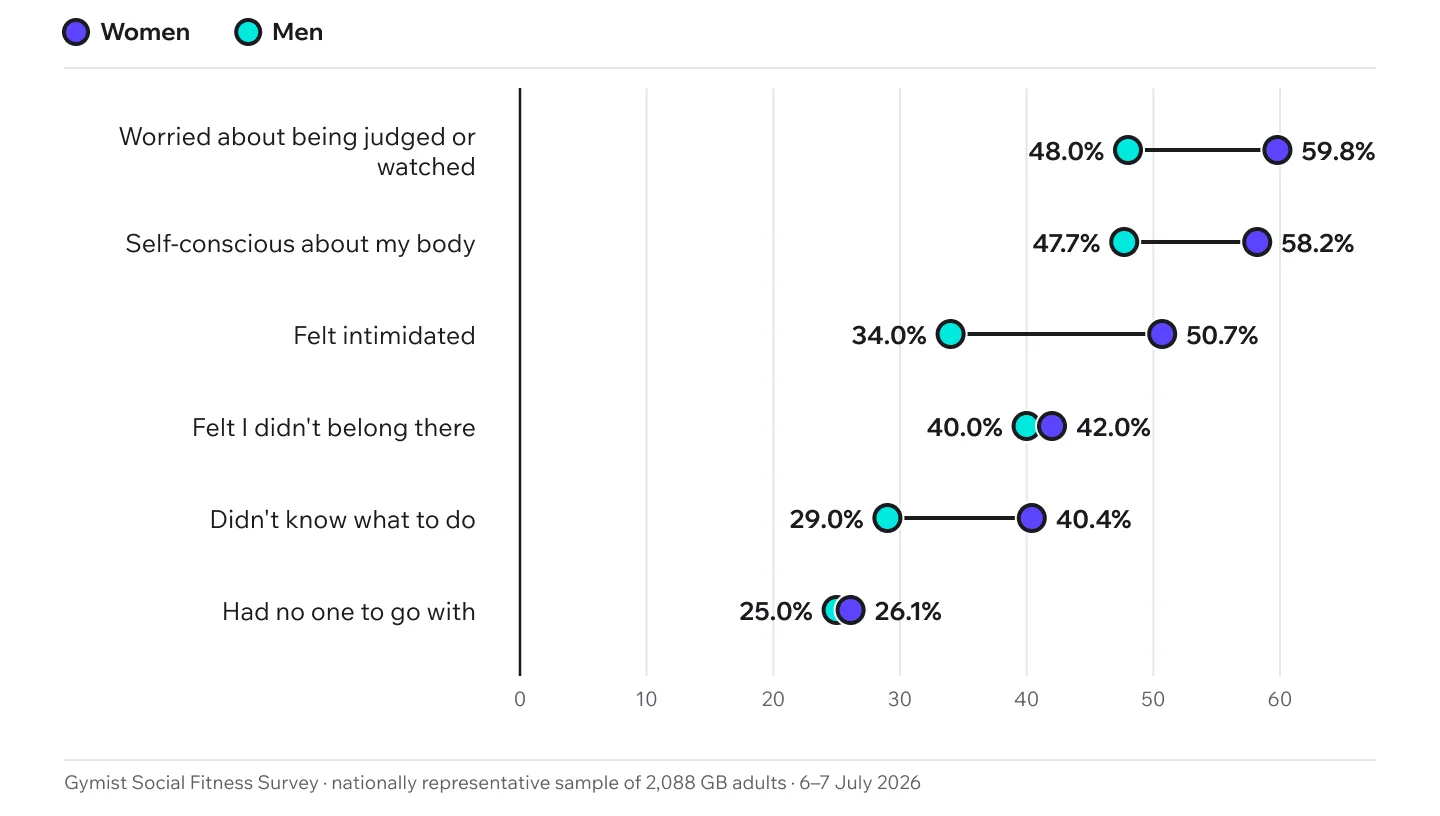Select the Men 48.0% data point
Screen dimensions: 1440x816
tap(1128, 150)
